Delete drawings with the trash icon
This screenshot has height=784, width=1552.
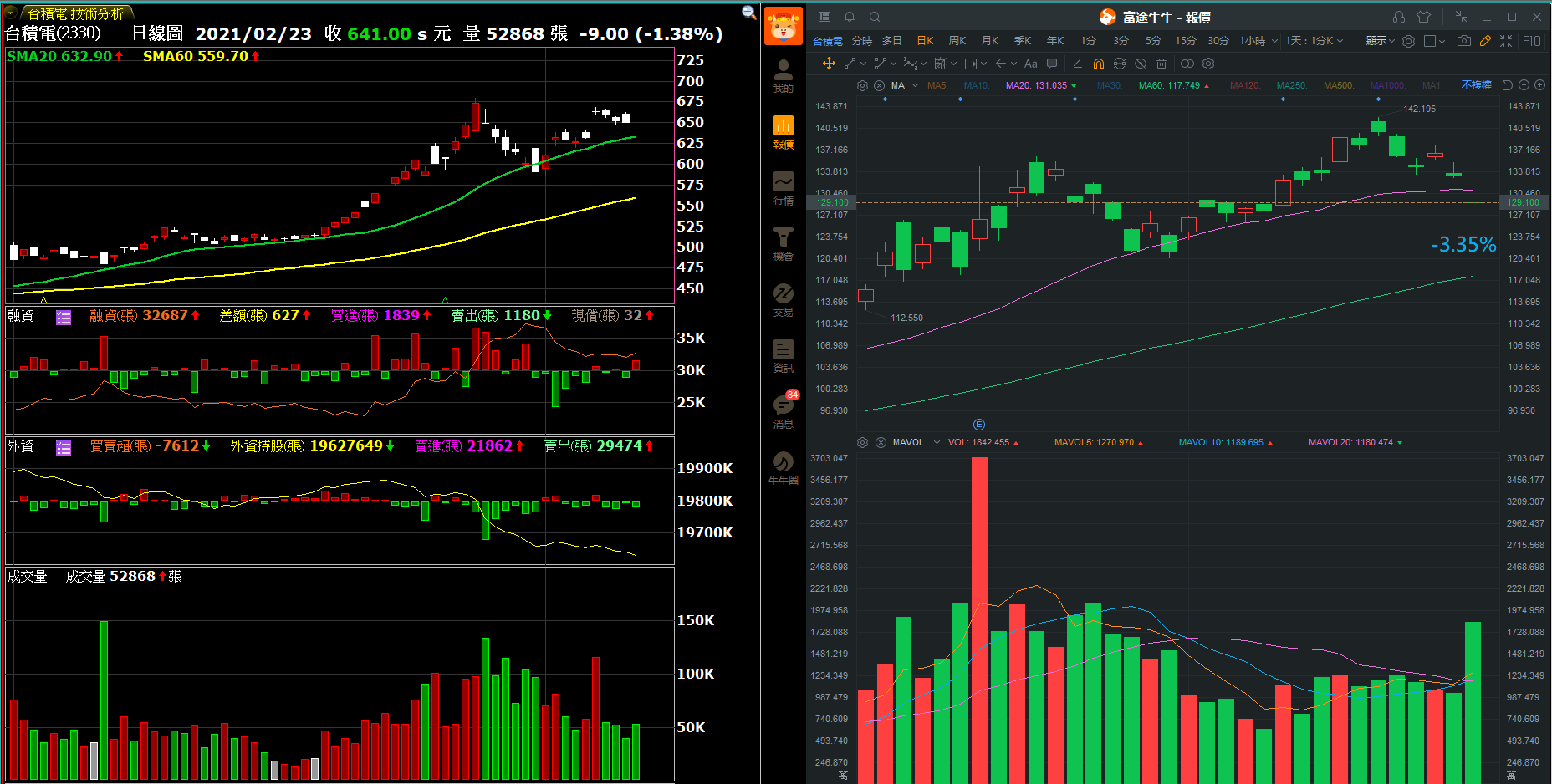[x=1161, y=64]
